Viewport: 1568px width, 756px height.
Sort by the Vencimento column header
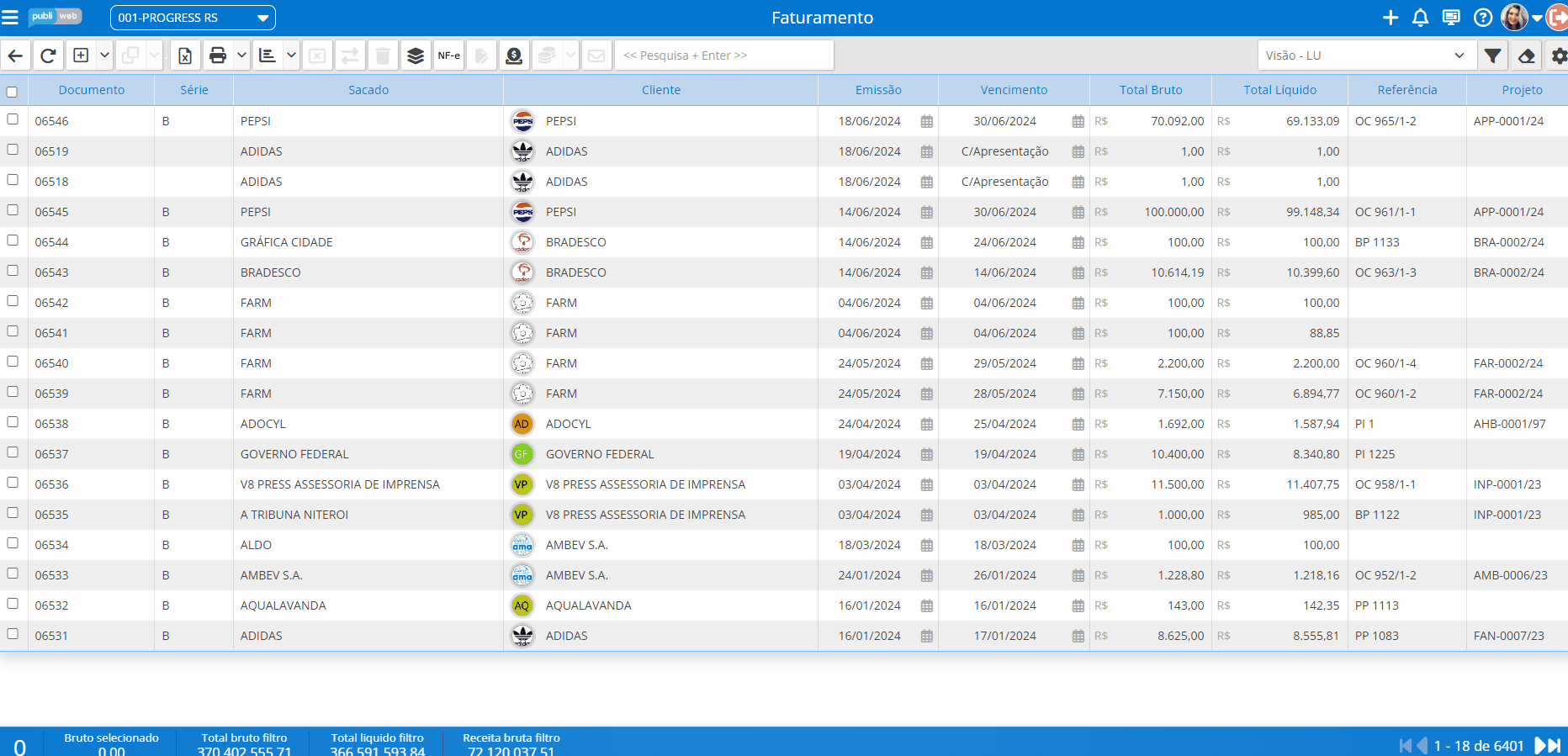pyautogui.click(x=1014, y=90)
